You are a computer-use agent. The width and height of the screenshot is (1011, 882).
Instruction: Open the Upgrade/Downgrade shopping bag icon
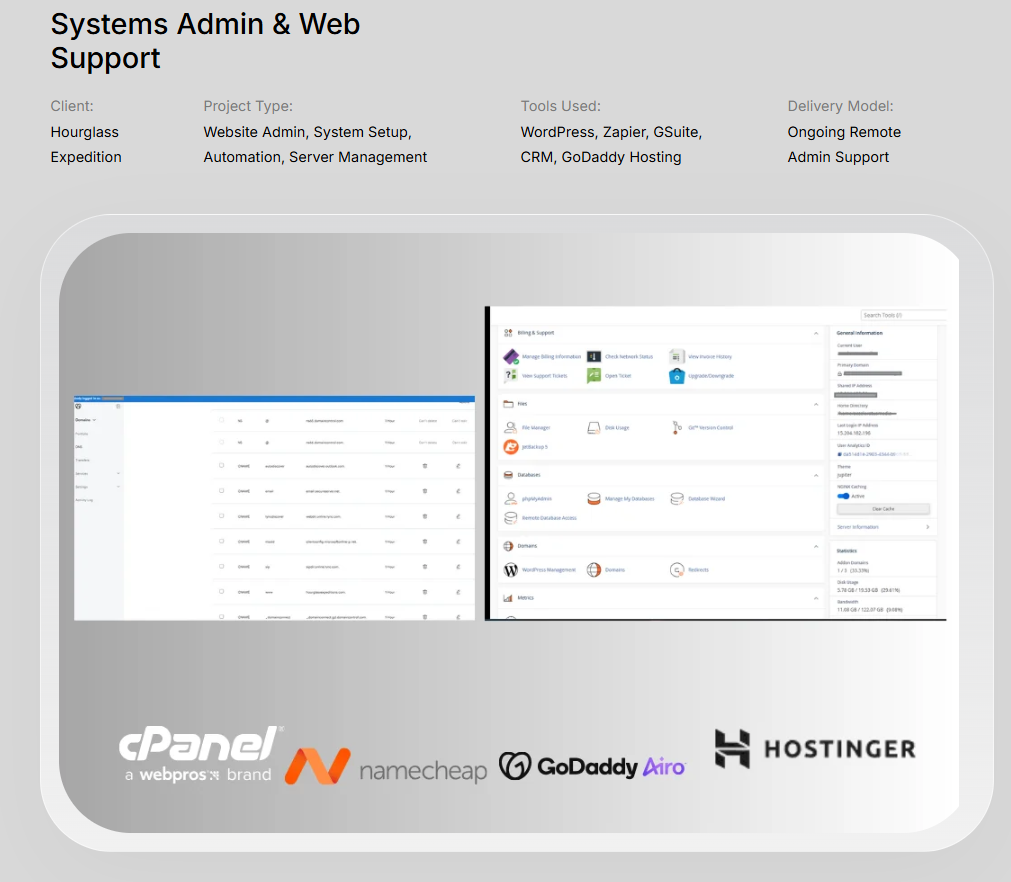click(676, 375)
